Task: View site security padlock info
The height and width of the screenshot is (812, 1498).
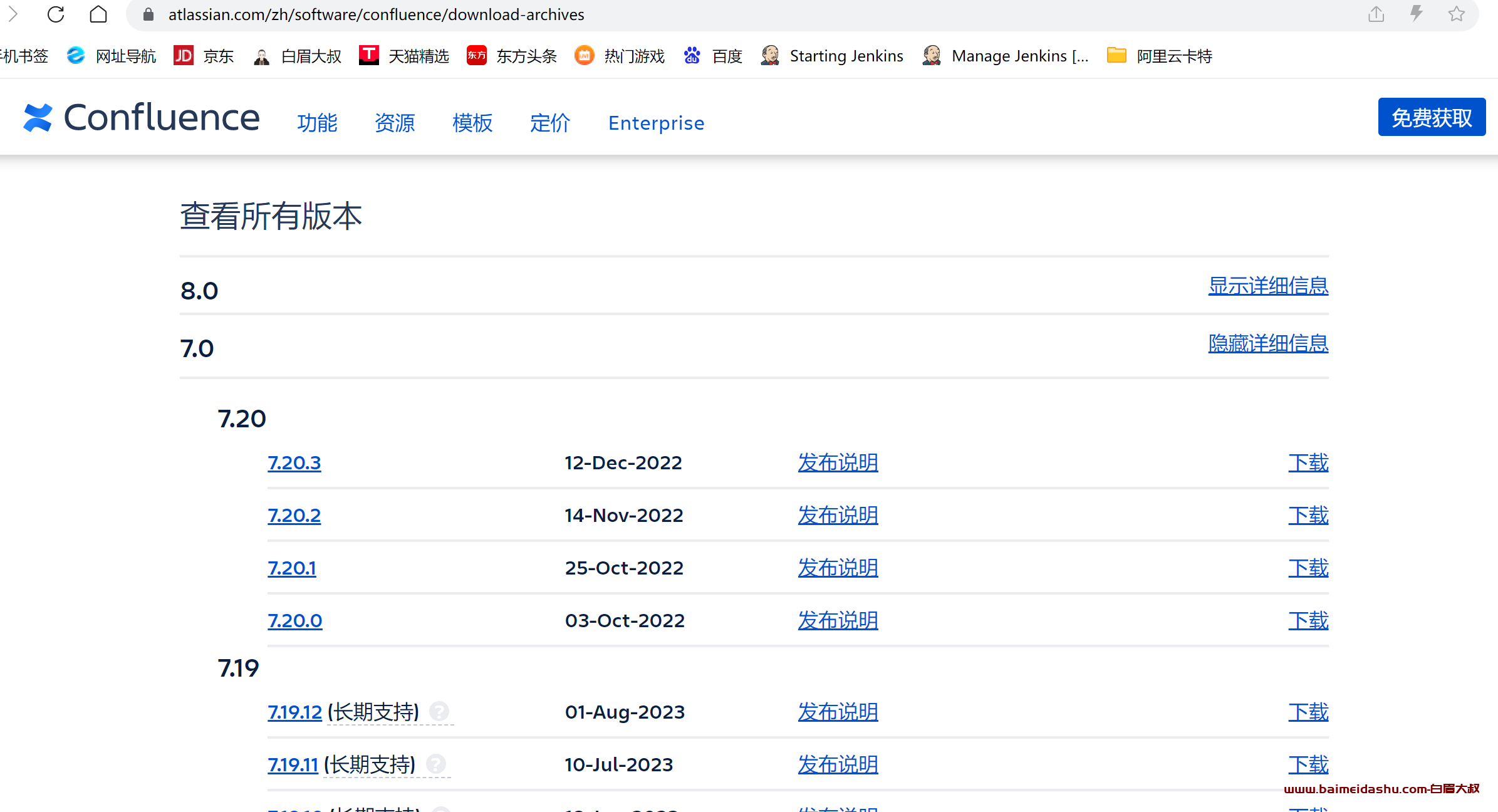Action: pos(148,14)
